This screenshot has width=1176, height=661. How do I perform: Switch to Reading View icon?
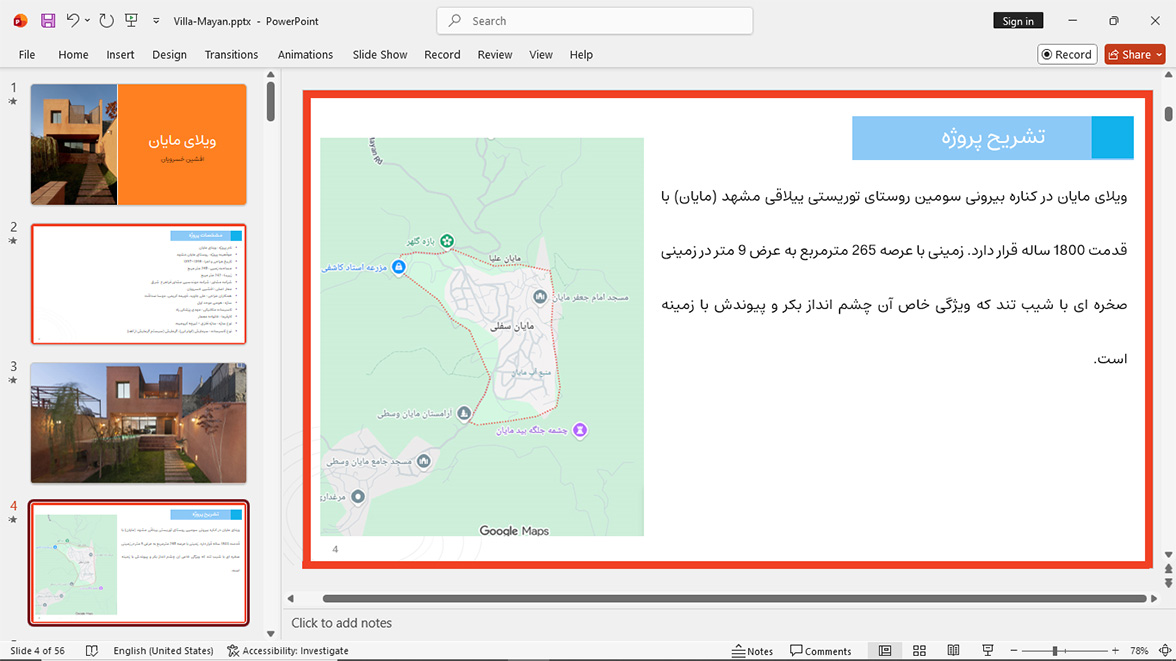pyautogui.click(x=953, y=650)
